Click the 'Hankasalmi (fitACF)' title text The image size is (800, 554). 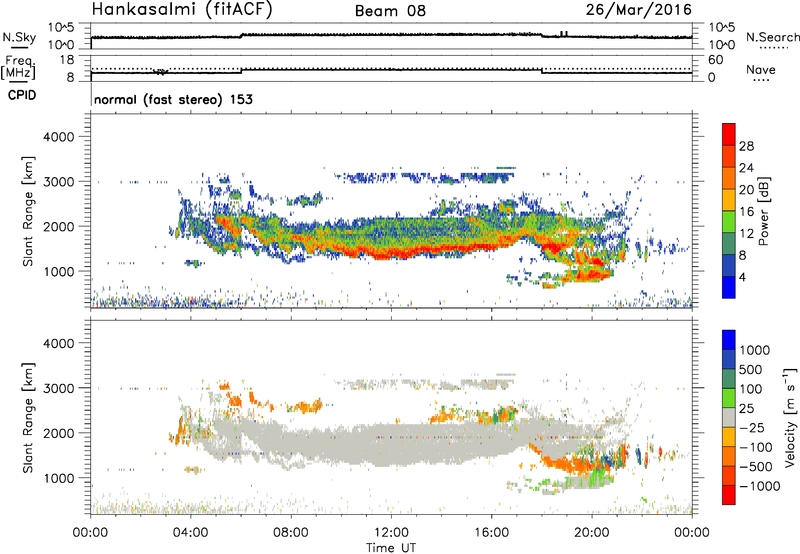(x=182, y=10)
